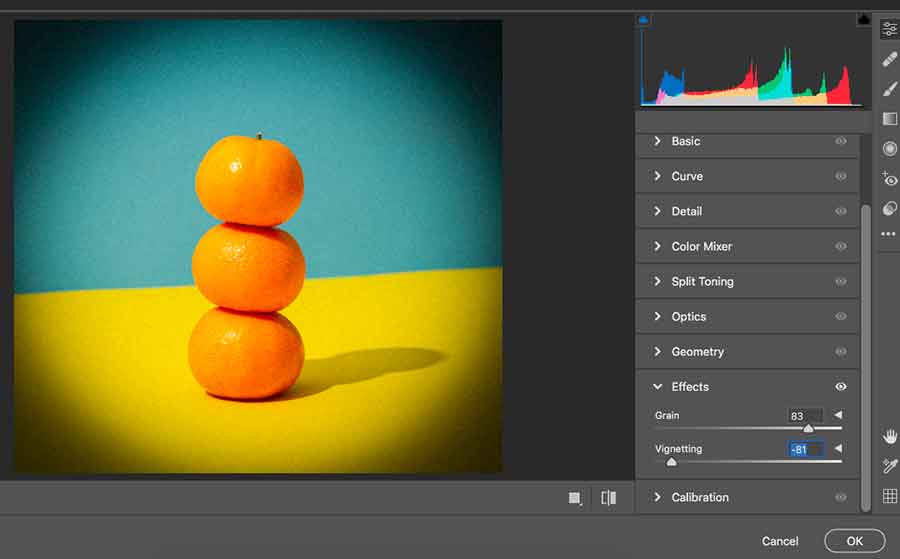Image resolution: width=900 pixels, height=559 pixels.
Task: Switch to before/after split view icon
Action: 608,498
